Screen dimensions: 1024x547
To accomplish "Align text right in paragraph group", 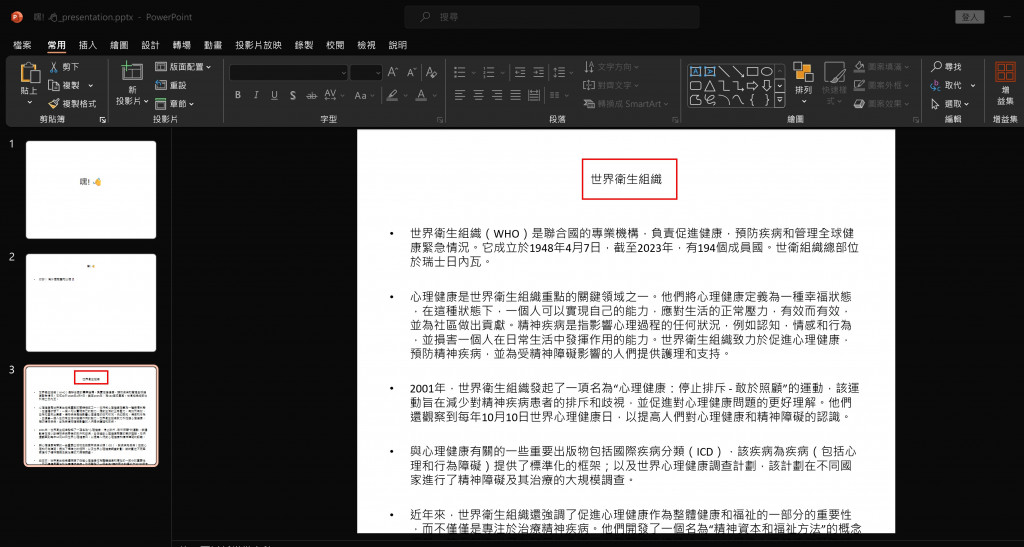I will tap(497, 95).
